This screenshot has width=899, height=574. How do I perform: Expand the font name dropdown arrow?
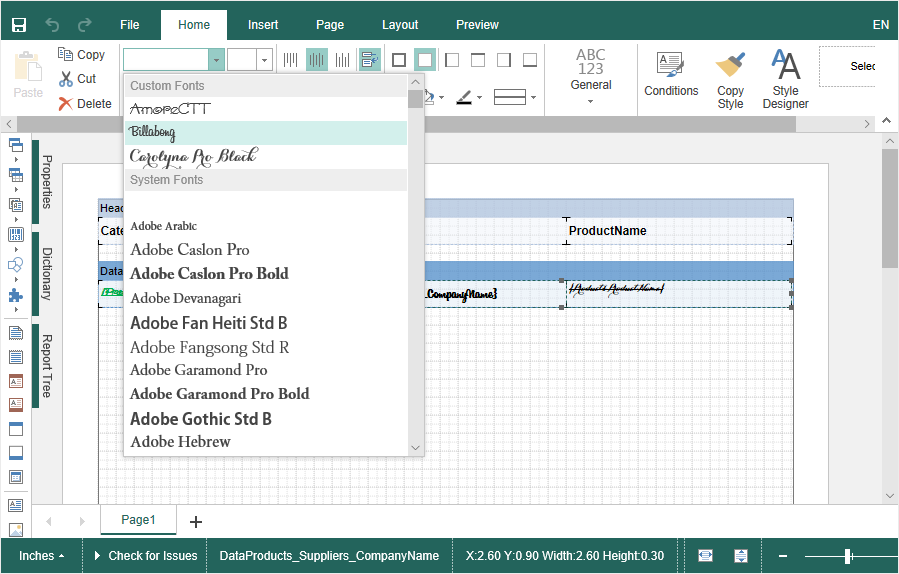click(x=216, y=60)
